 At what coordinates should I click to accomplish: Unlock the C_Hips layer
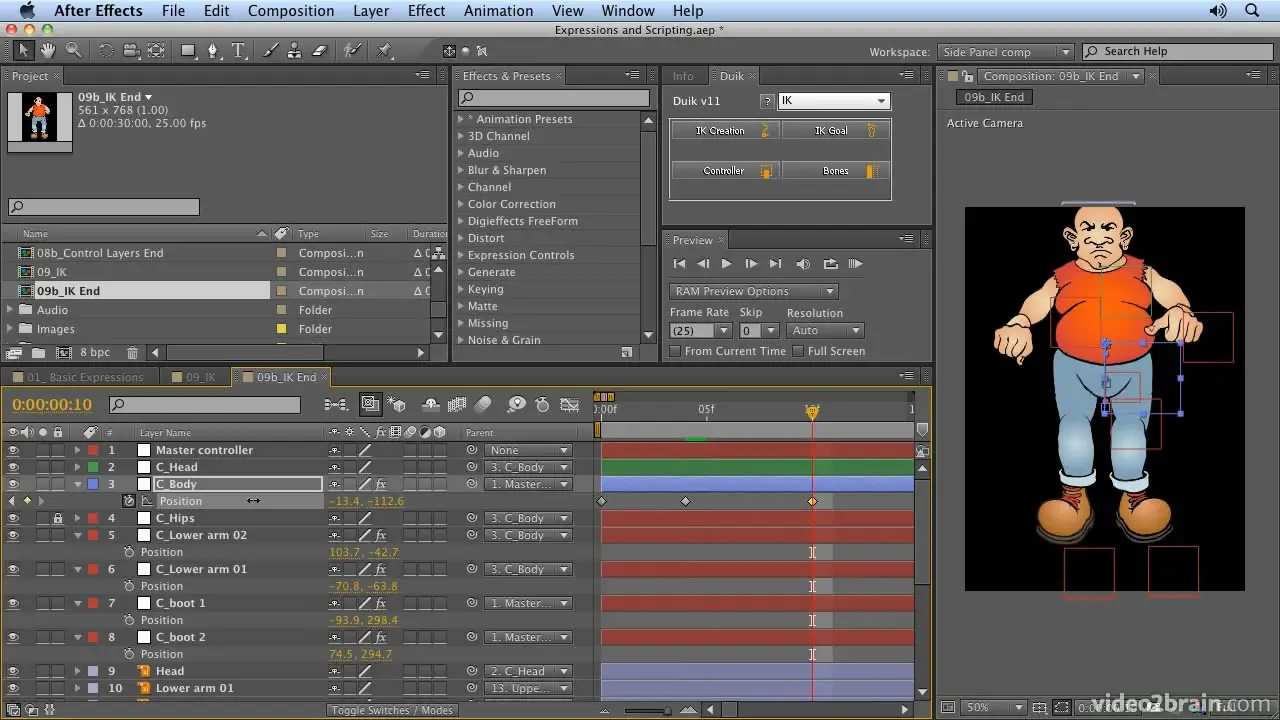[x=58, y=519]
